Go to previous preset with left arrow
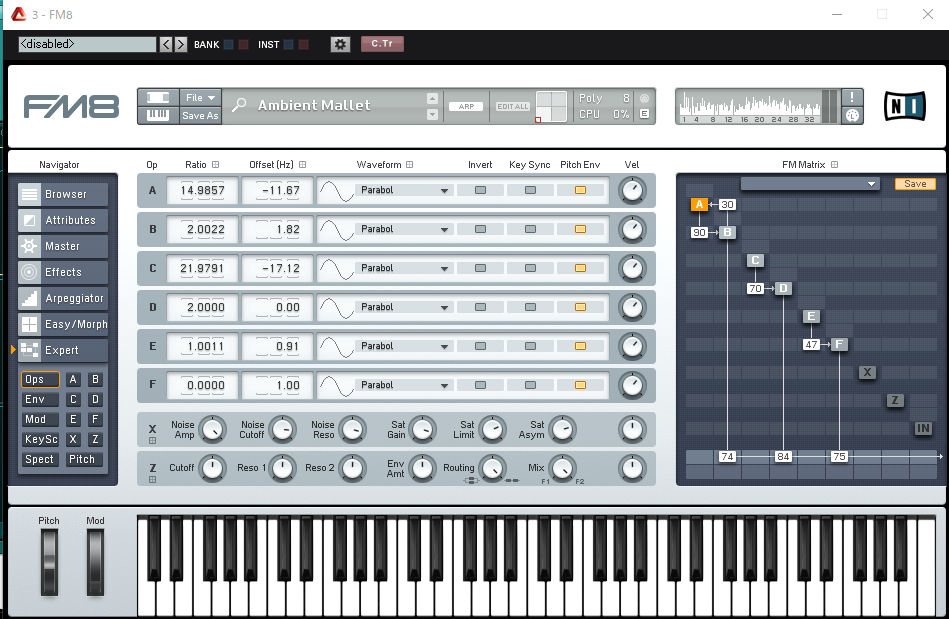Viewport: 949px width, 619px height. (166, 44)
